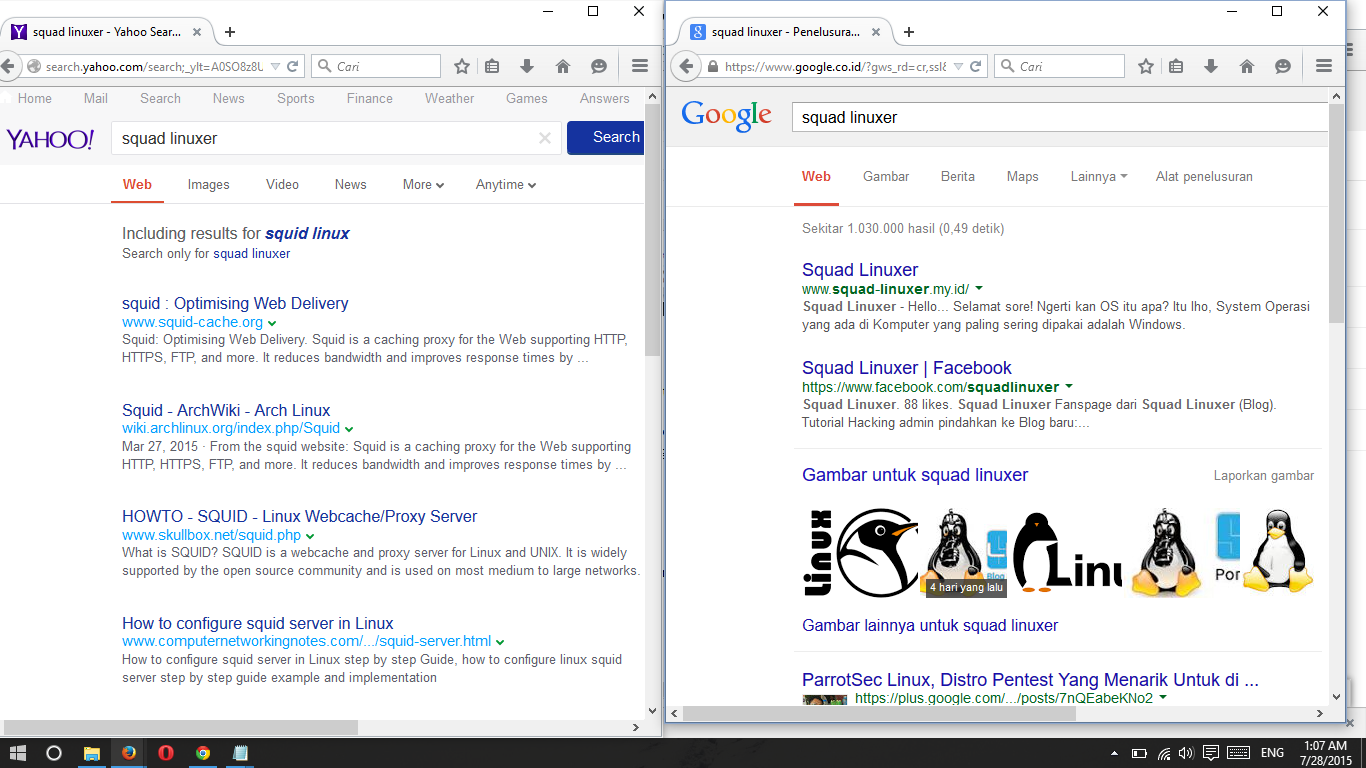The height and width of the screenshot is (768, 1366).
Task: Open URL history dropdown in Google window
Action: pos(958,67)
